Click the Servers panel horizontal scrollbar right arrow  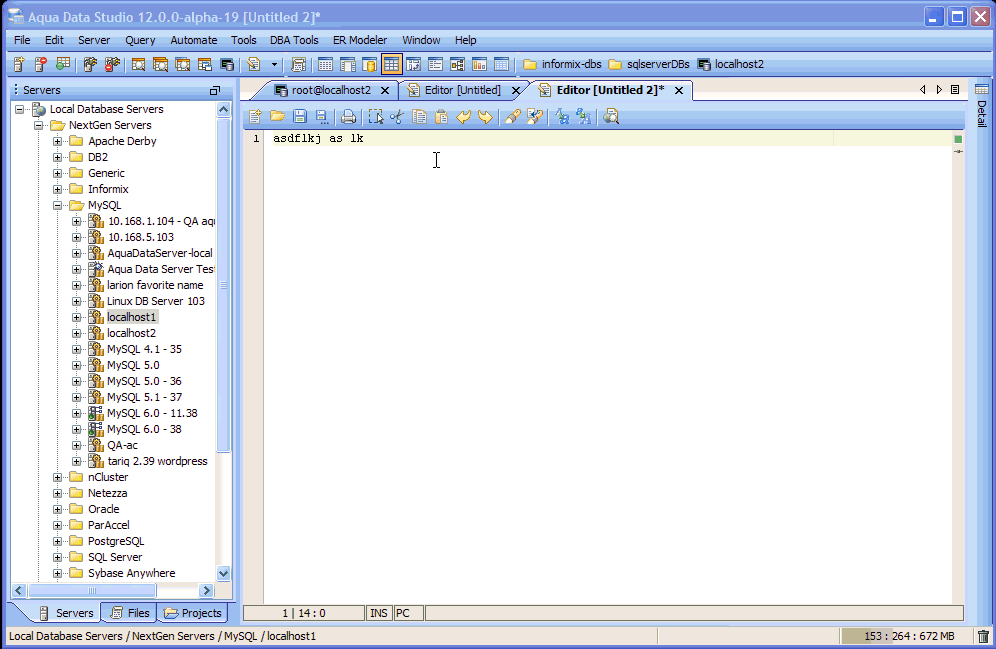coord(206,591)
